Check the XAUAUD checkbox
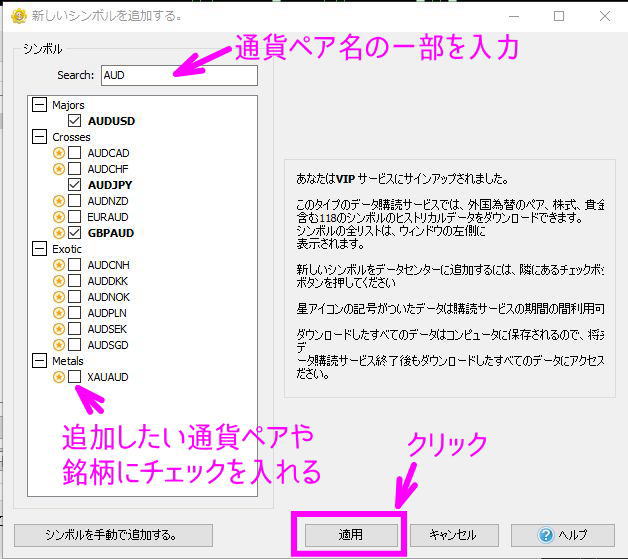The image size is (628, 559). (x=74, y=377)
